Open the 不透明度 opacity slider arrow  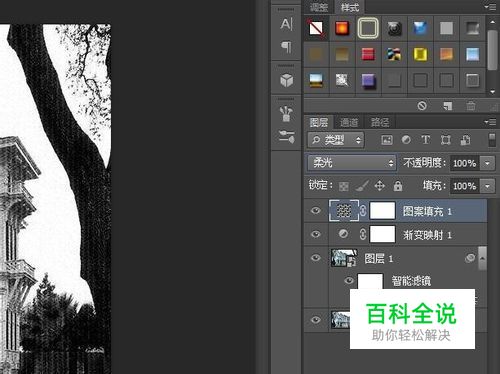(x=487, y=163)
